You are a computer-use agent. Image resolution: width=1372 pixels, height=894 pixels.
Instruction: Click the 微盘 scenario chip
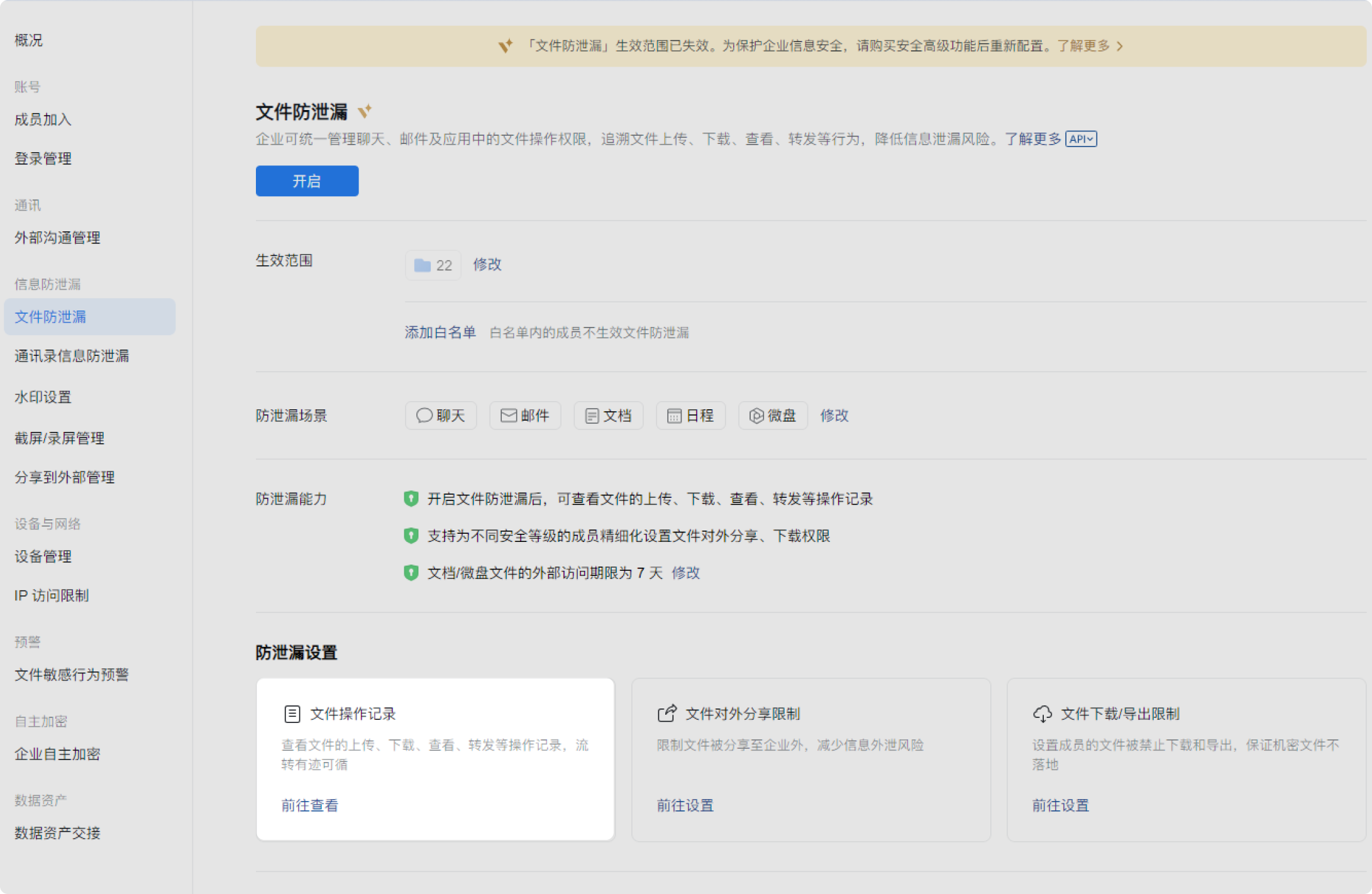773,416
